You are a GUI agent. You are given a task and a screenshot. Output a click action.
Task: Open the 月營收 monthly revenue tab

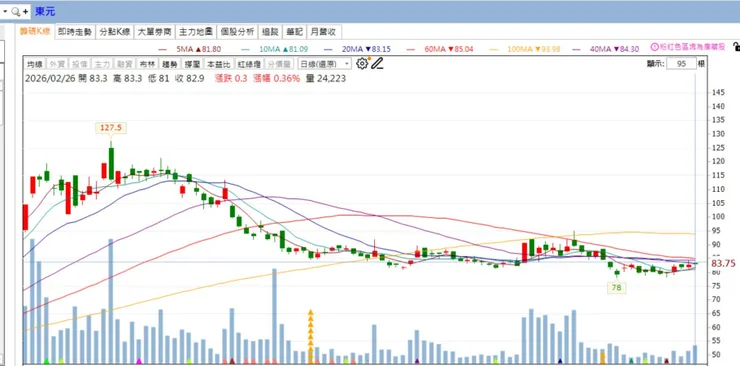pyautogui.click(x=324, y=32)
